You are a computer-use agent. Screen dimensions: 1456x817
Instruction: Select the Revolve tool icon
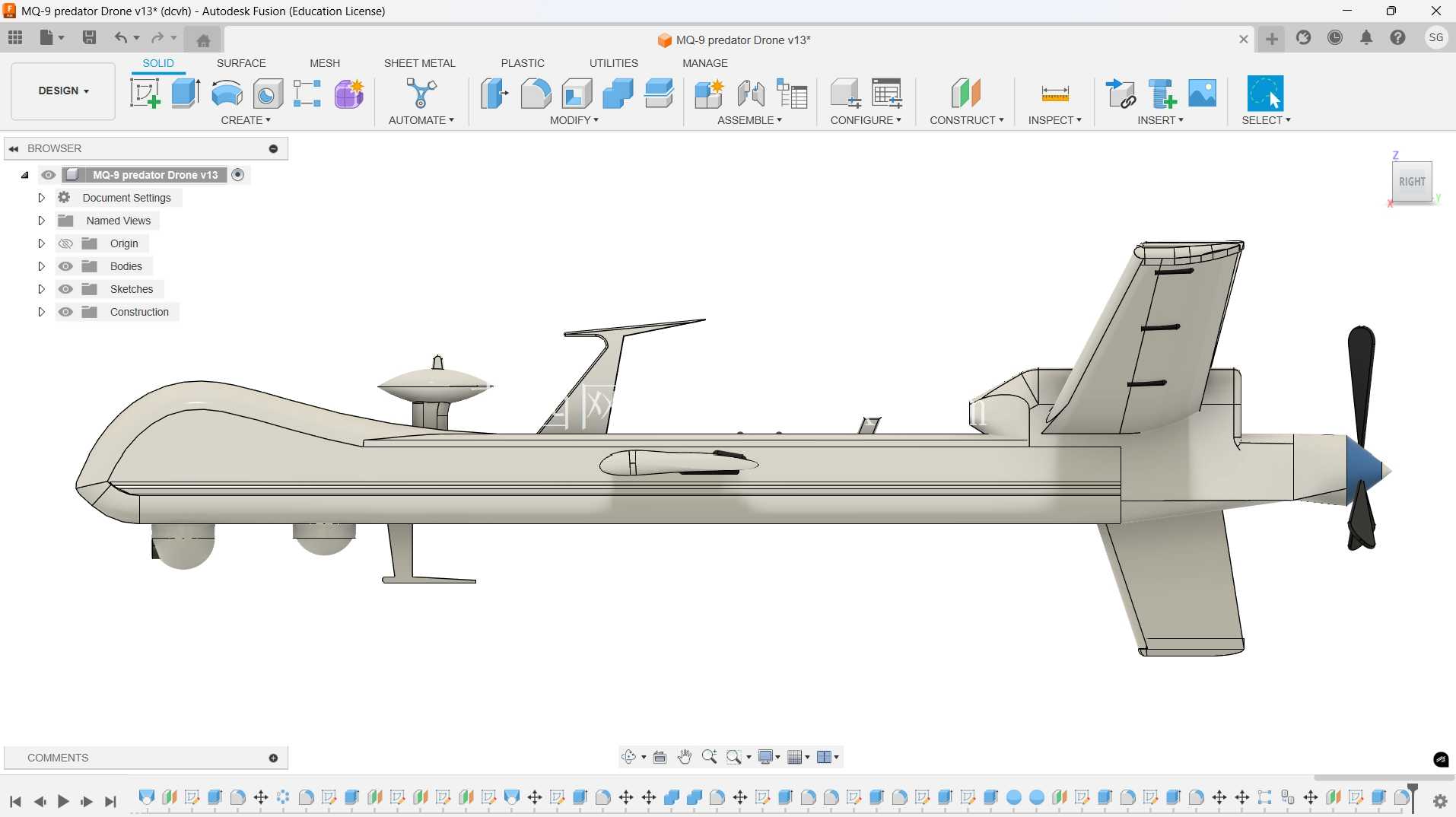pyautogui.click(x=227, y=94)
